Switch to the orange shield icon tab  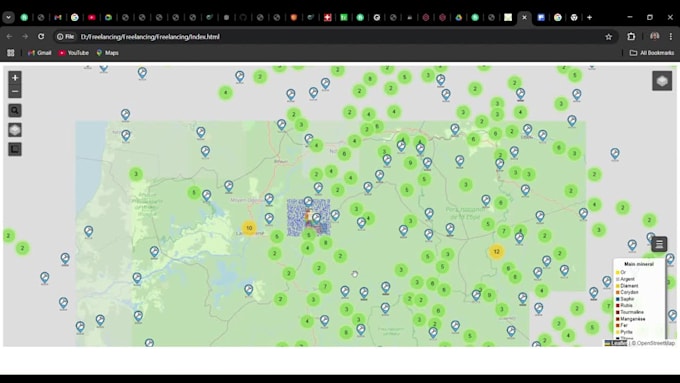[x=294, y=17]
